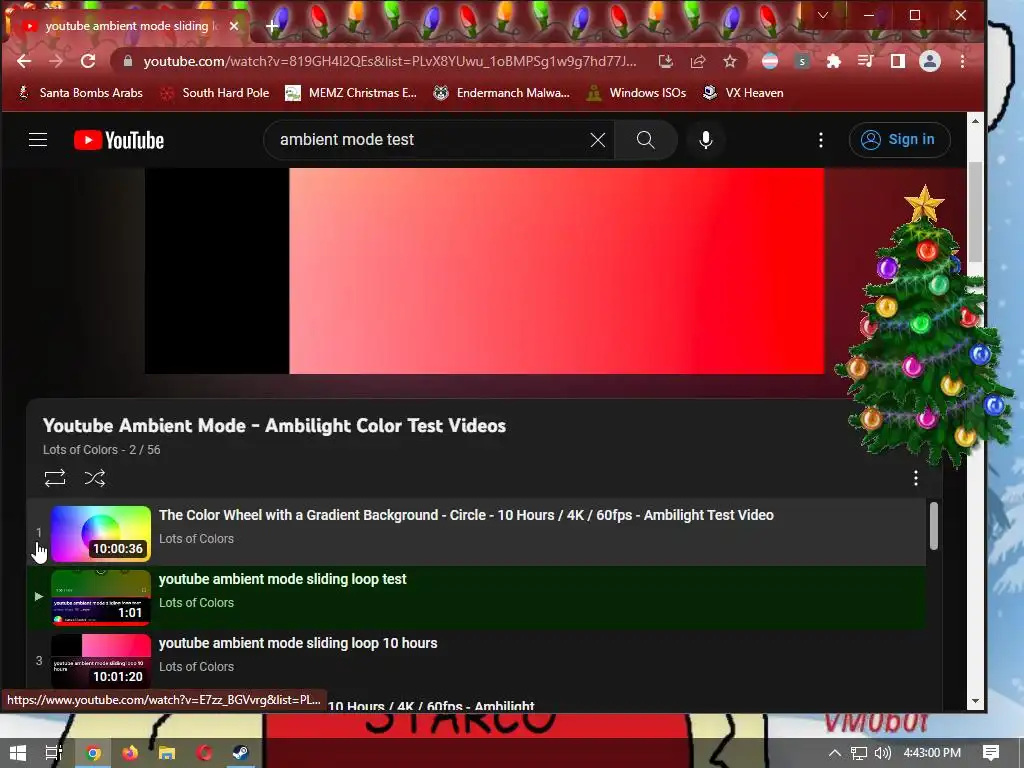Open the playlist panel three-dot menu
The height and width of the screenshot is (768, 1024).
click(x=916, y=478)
